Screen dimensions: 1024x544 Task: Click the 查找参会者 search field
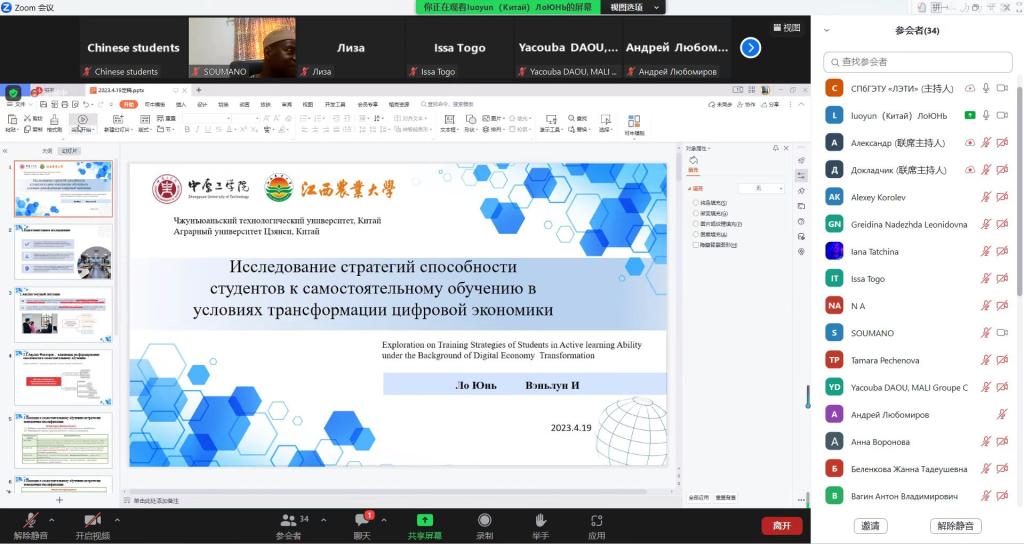click(x=917, y=62)
